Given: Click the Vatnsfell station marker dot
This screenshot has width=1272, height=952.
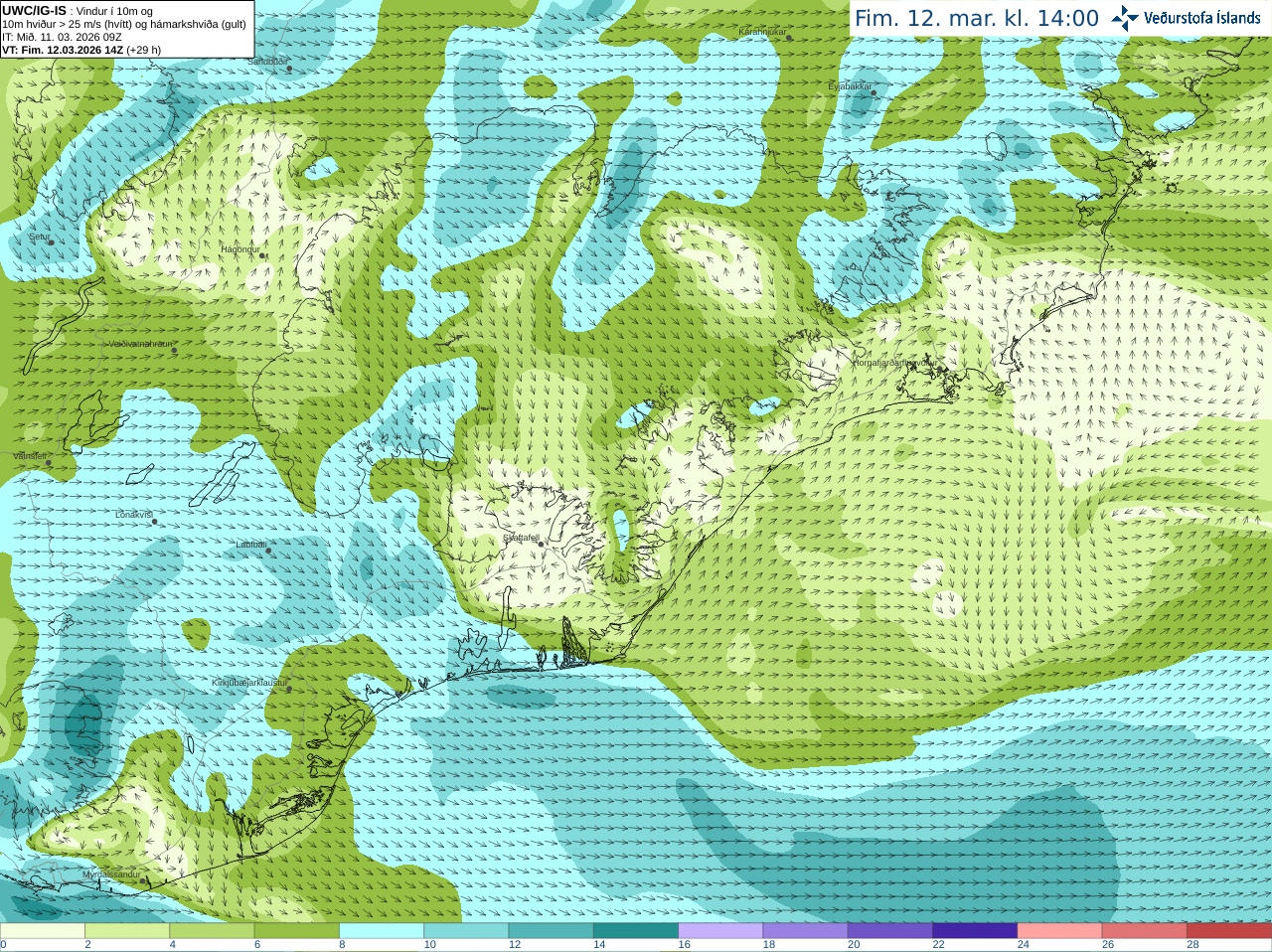Looking at the screenshot, I should point(49,462).
